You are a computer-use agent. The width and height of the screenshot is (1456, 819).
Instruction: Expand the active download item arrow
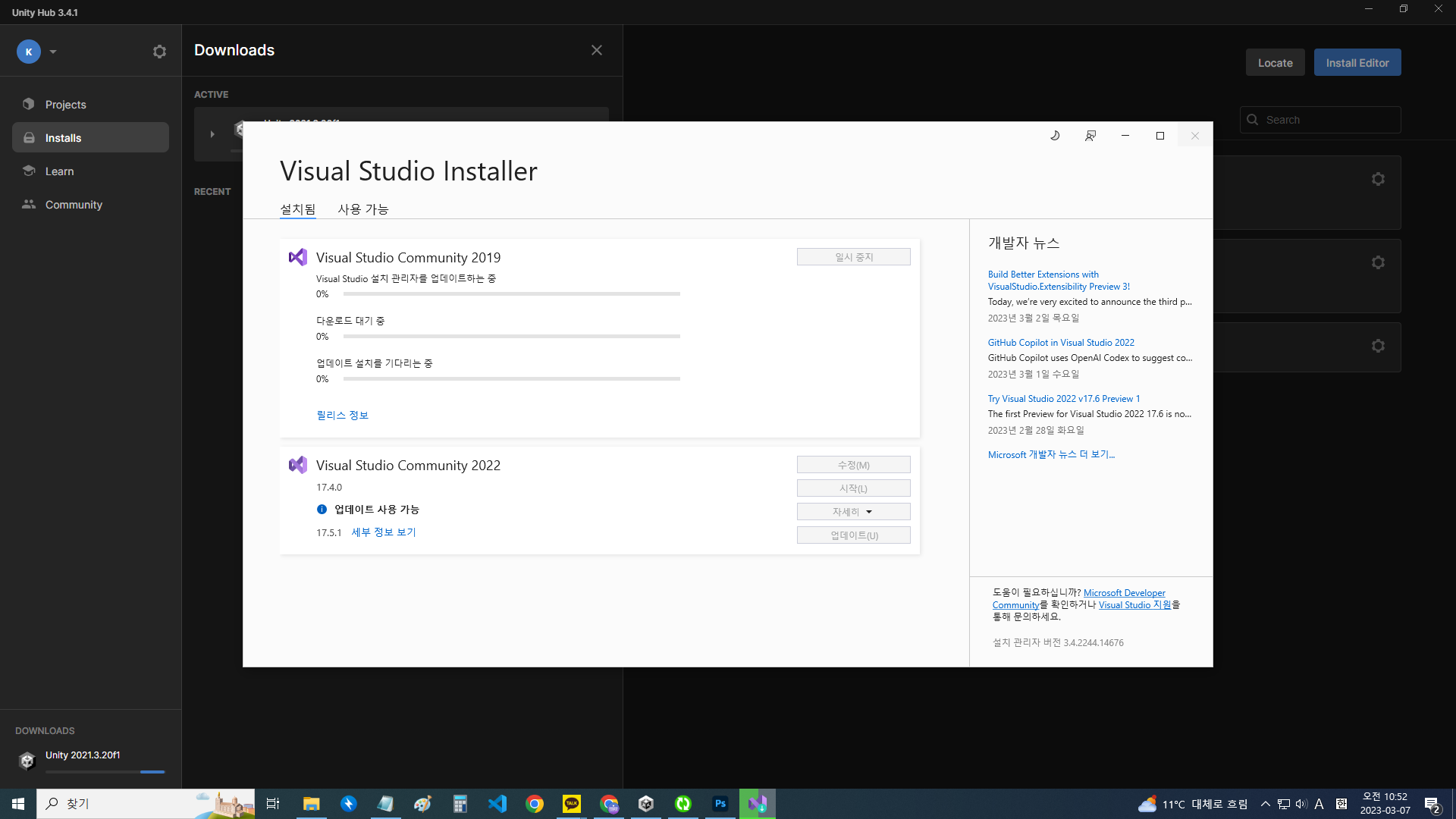click(x=212, y=134)
